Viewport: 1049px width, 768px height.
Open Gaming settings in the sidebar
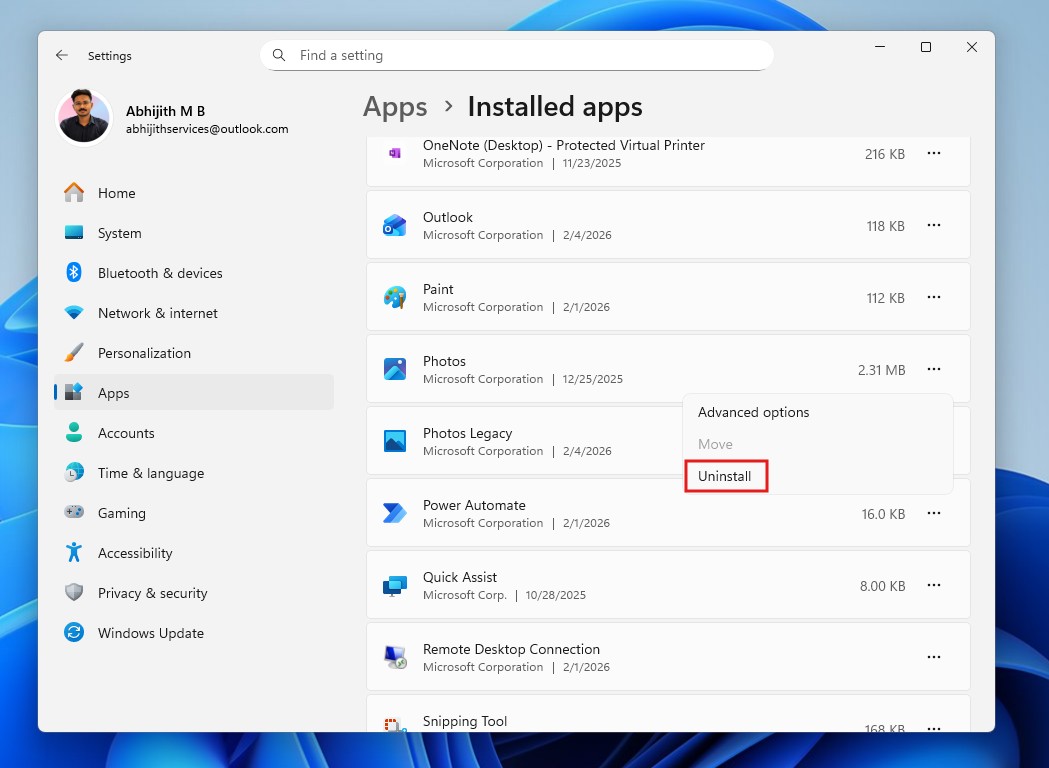pyautogui.click(x=123, y=513)
